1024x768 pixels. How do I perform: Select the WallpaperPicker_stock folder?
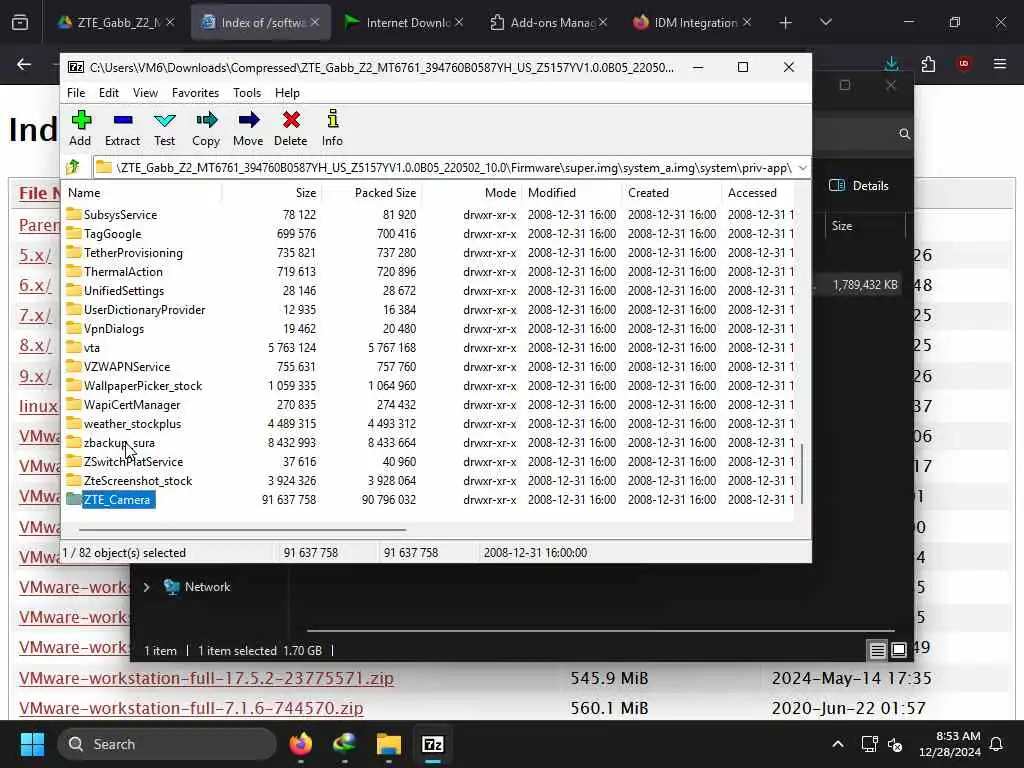(x=142, y=385)
